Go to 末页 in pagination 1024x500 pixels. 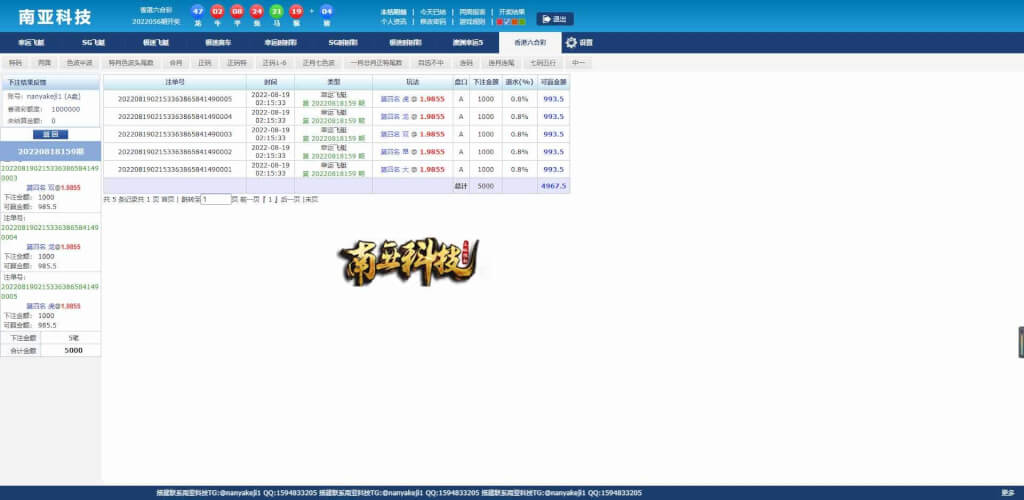[x=312, y=199]
